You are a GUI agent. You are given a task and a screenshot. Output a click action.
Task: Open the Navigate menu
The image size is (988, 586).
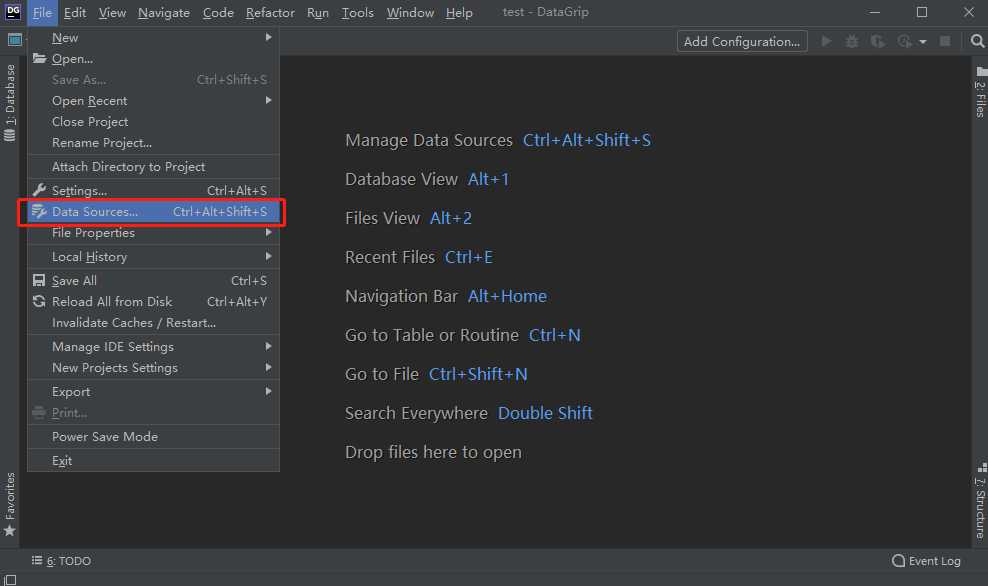point(164,13)
